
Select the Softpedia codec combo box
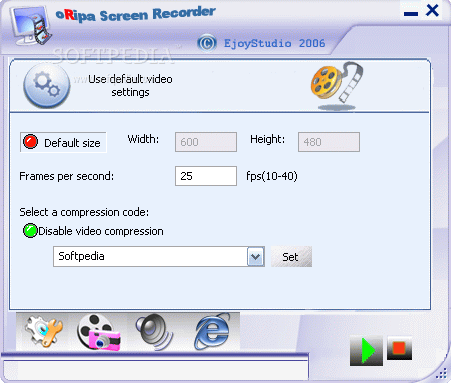(159, 256)
